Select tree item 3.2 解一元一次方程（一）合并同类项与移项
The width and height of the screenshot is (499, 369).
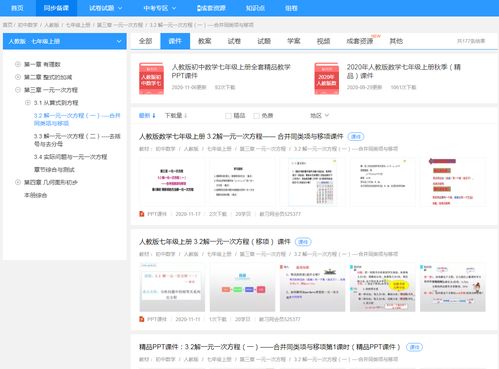pyautogui.click(x=77, y=119)
